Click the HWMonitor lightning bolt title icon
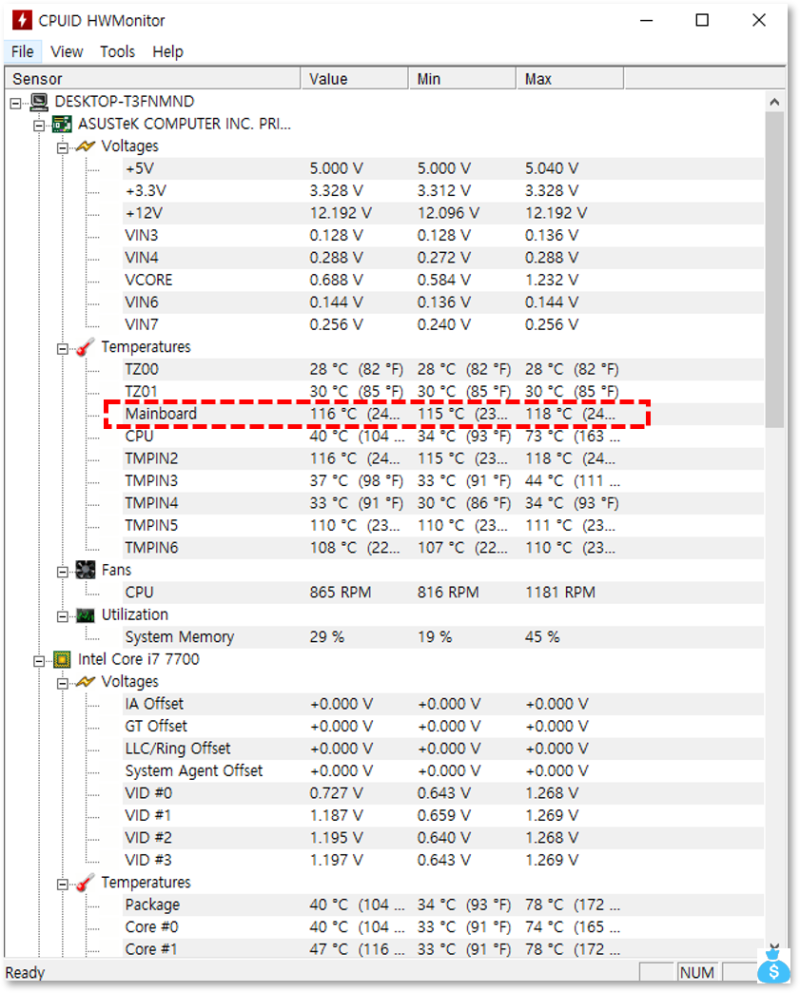The height and width of the screenshot is (993, 800). 22,20
